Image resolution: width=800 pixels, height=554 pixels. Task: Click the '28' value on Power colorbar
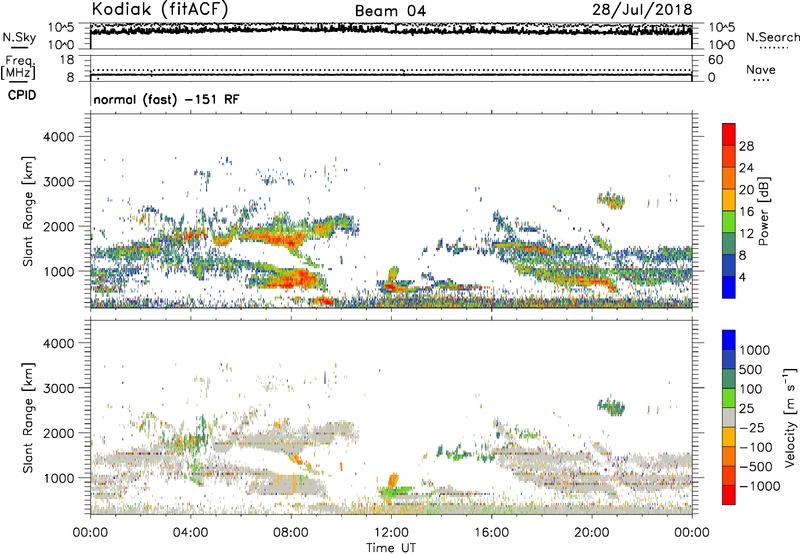tap(746, 146)
